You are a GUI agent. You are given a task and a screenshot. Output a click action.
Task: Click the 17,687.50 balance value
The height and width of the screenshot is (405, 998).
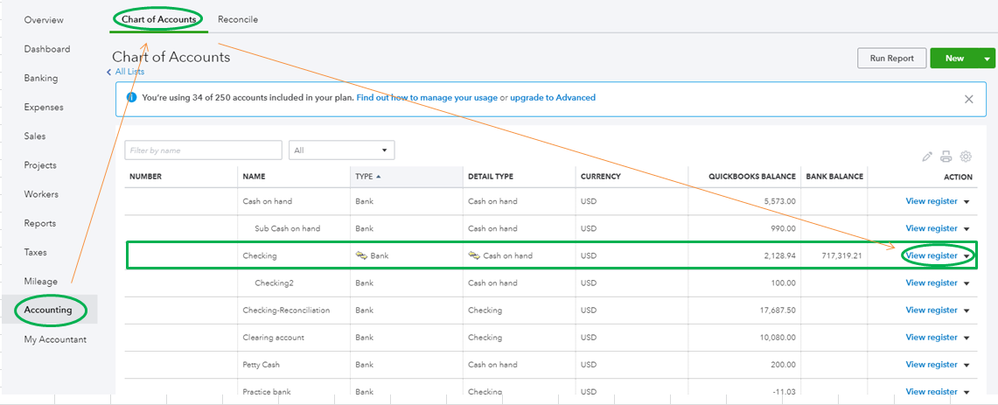tap(778, 311)
